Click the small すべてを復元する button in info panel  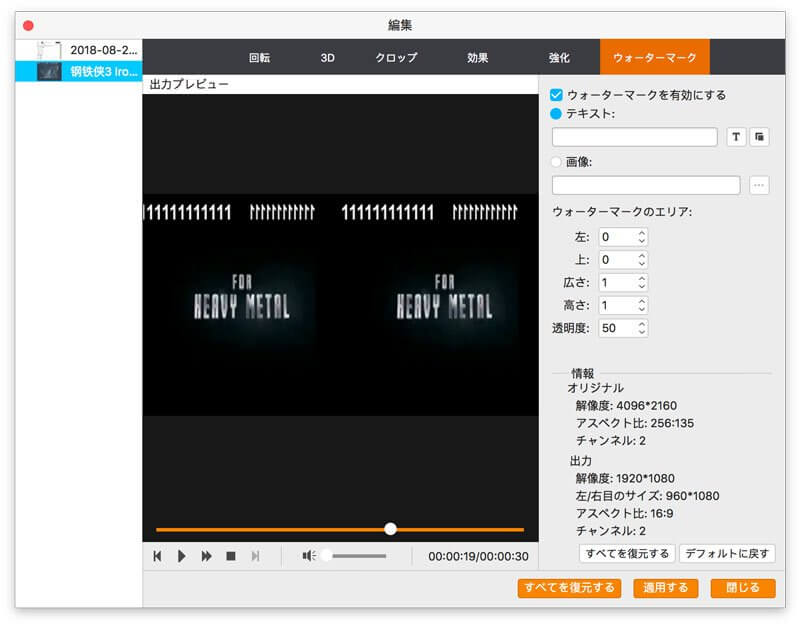[x=627, y=554]
